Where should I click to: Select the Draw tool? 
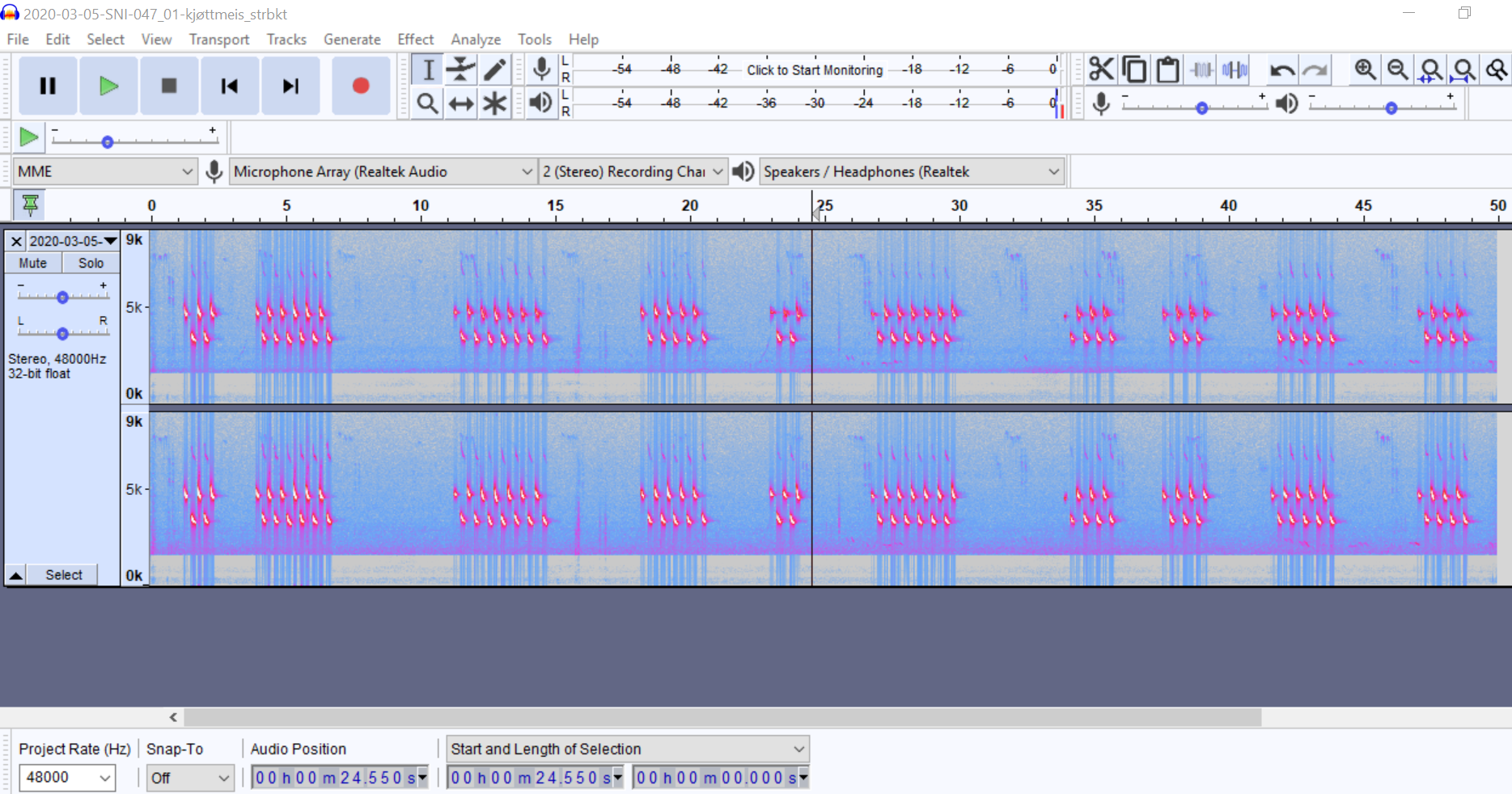[x=494, y=70]
